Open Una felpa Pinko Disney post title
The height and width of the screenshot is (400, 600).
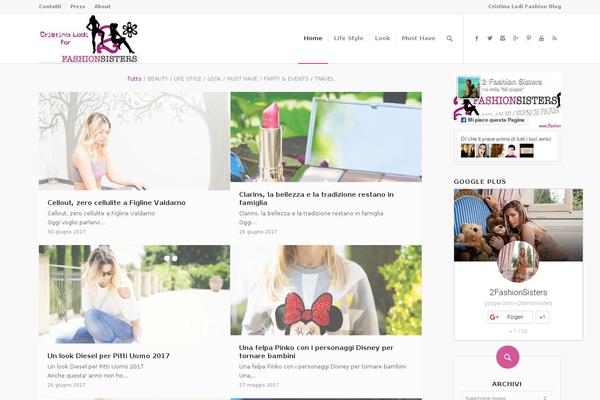316,352
